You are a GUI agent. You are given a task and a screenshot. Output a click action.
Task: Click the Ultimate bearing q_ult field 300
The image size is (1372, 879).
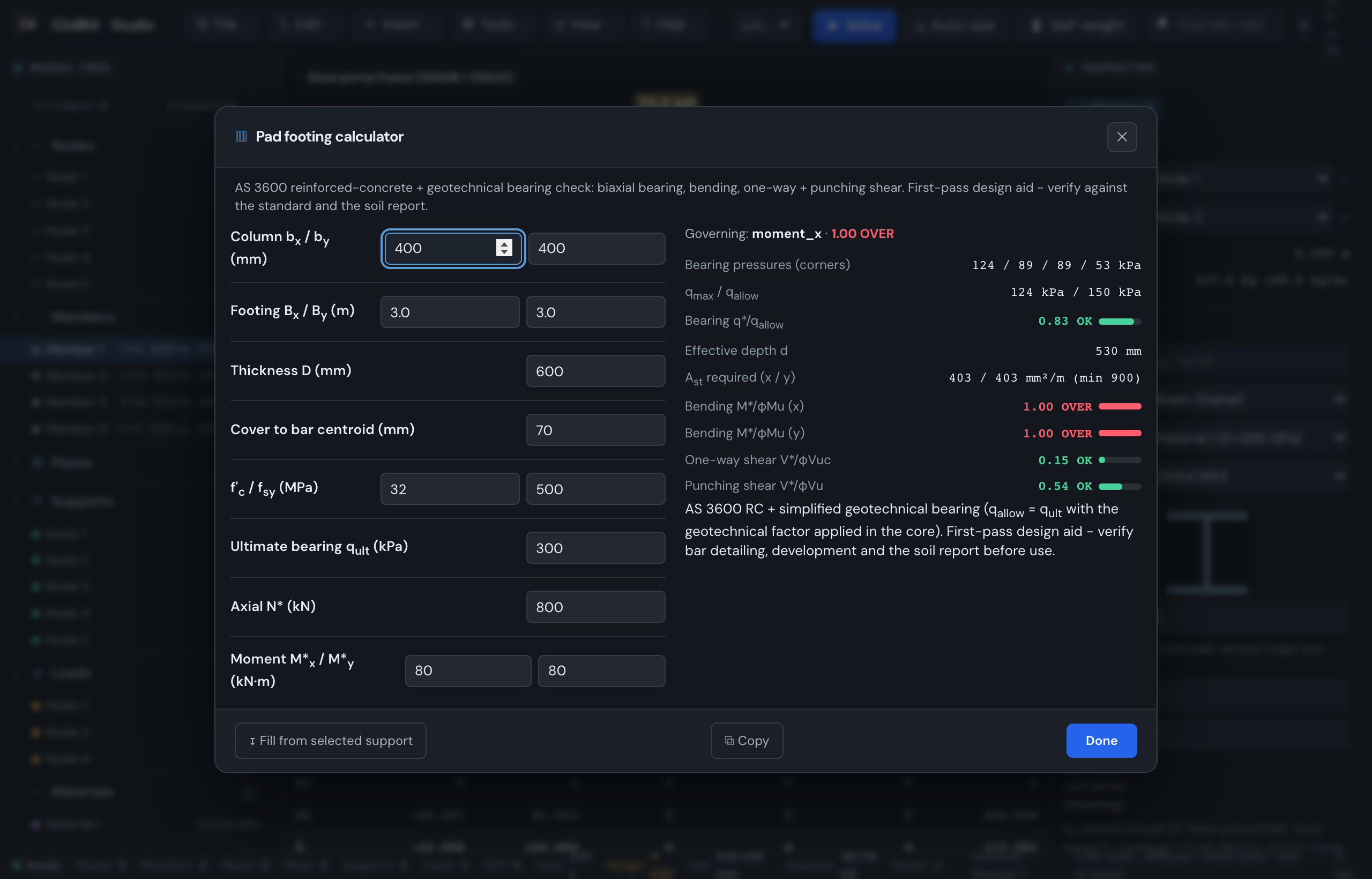point(595,548)
